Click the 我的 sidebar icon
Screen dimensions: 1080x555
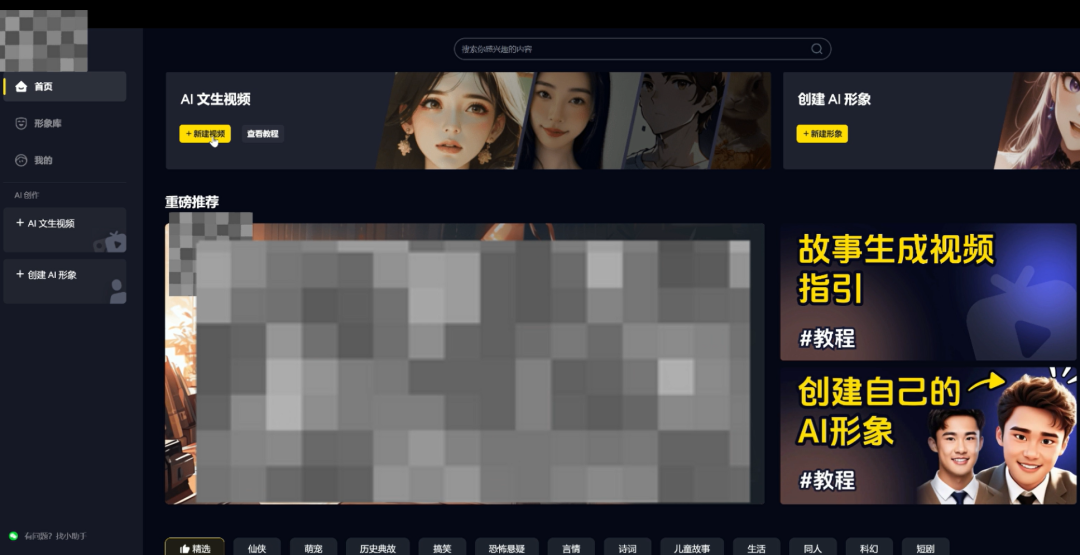pos(21,160)
